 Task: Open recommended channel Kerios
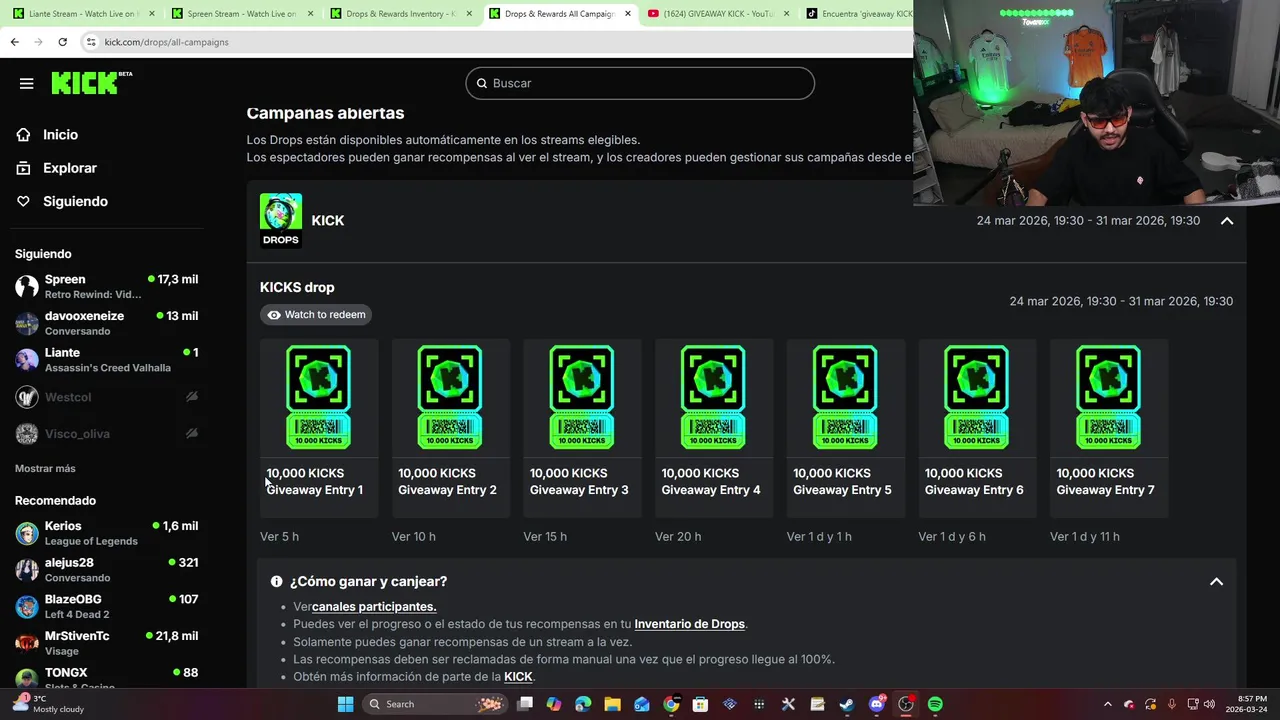coord(106,533)
